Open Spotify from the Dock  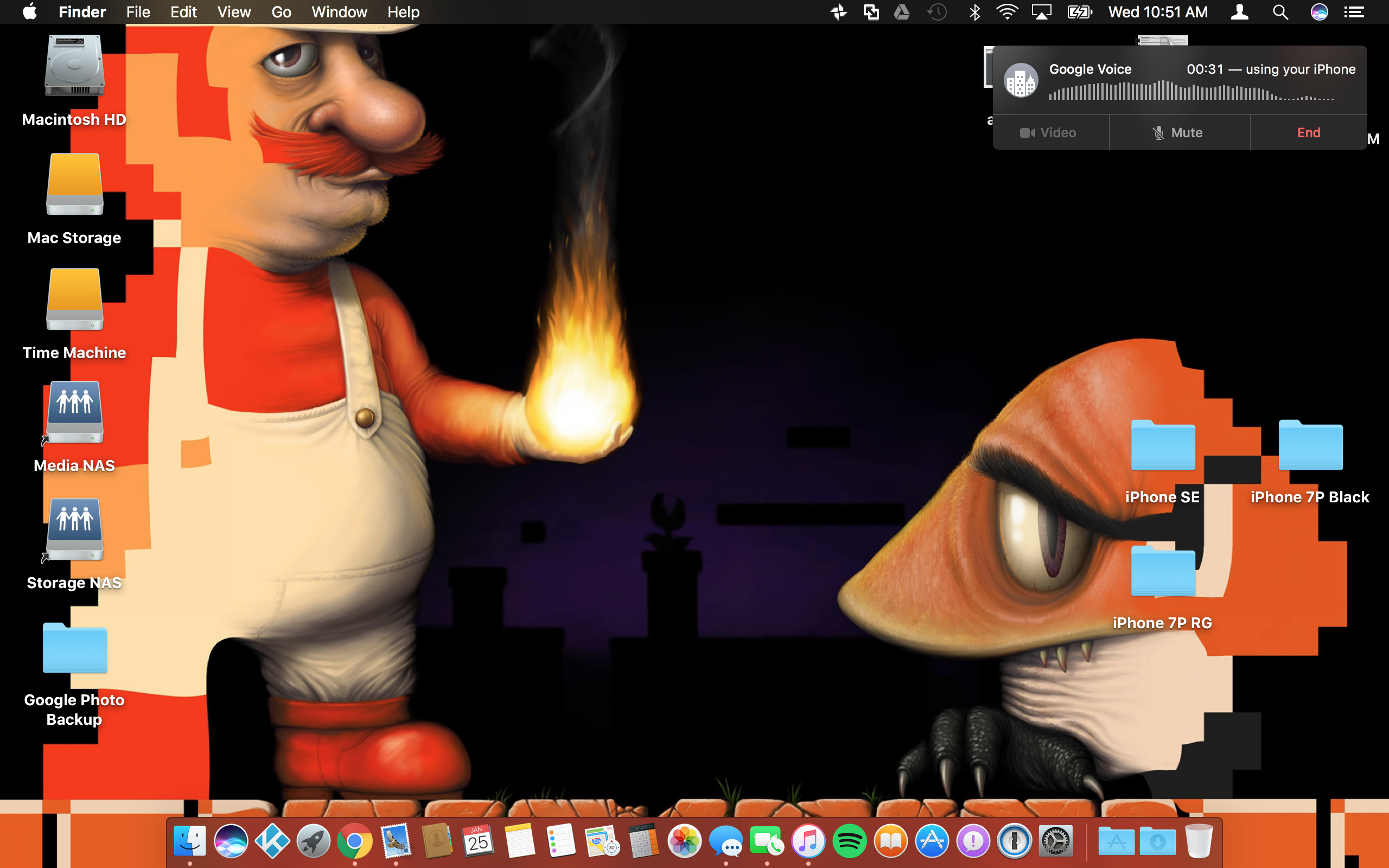(x=850, y=841)
